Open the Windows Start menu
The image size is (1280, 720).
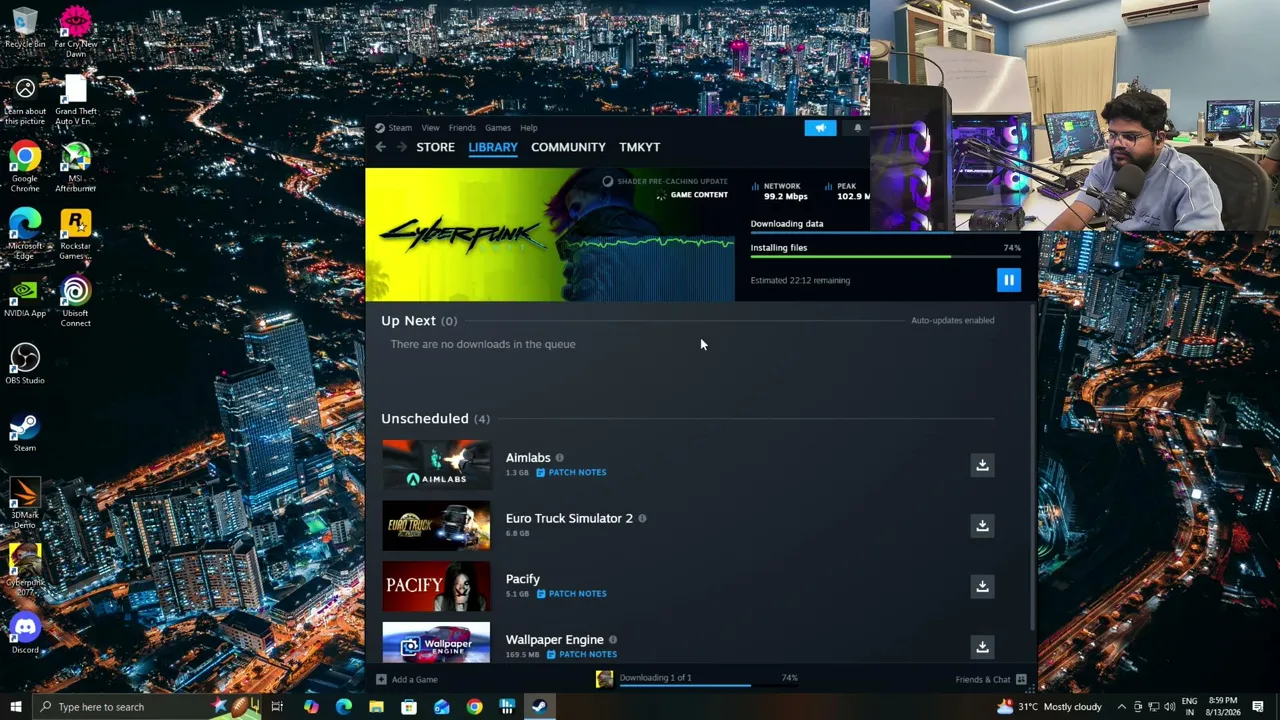click(x=15, y=707)
